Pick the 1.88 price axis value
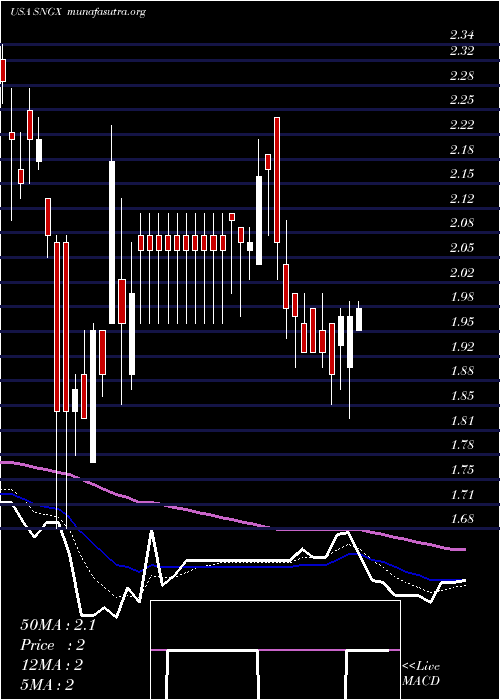 click(x=462, y=371)
